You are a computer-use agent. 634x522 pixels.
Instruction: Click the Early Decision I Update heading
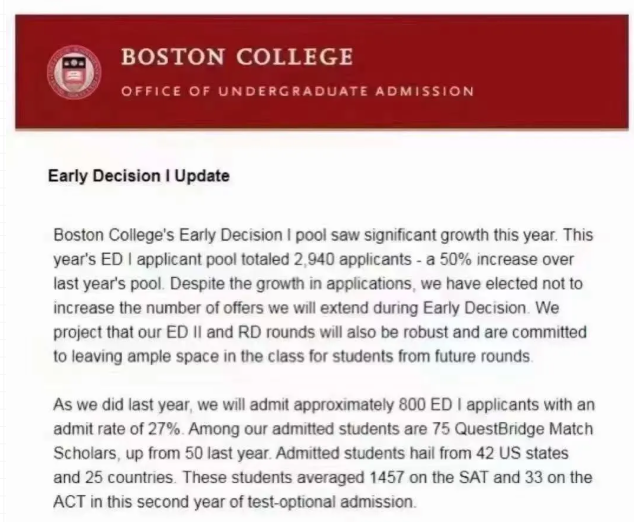tap(139, 176)
